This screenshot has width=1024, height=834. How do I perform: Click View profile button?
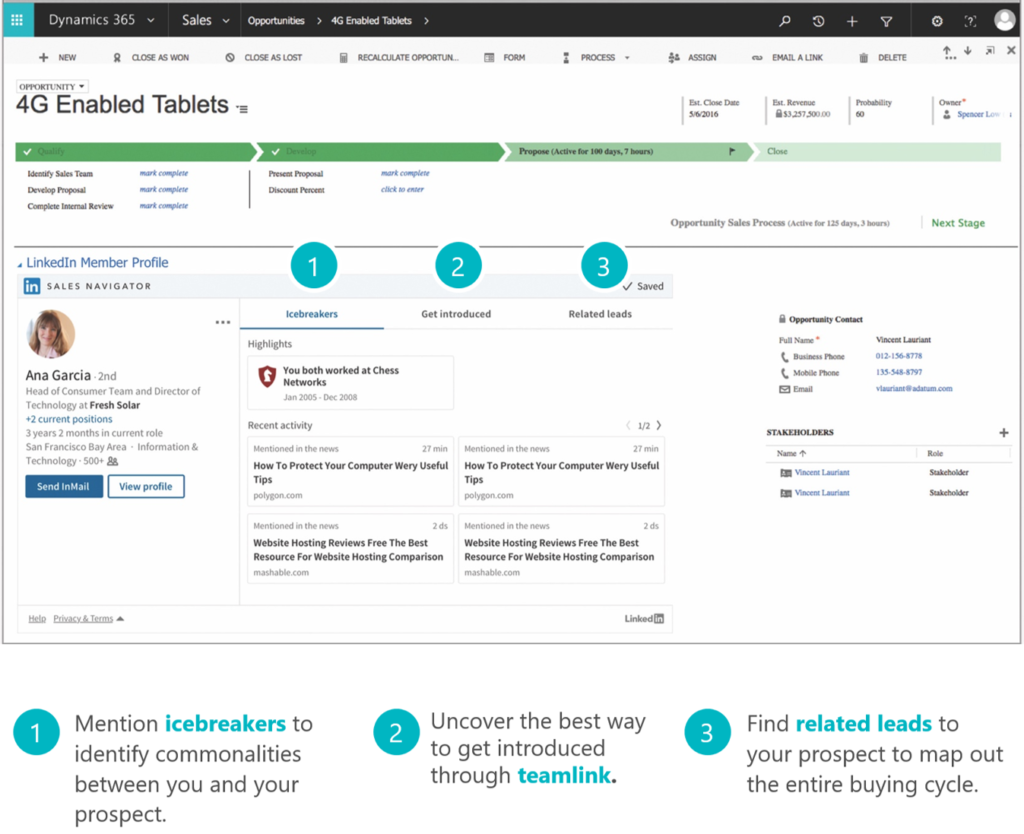point(146,487)
